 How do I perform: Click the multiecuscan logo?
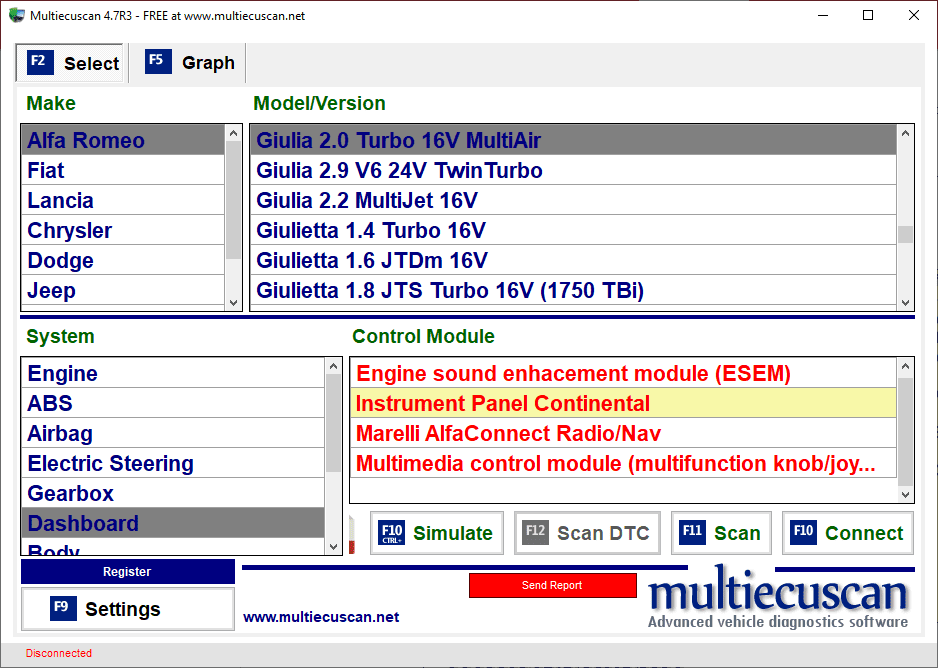779,598
